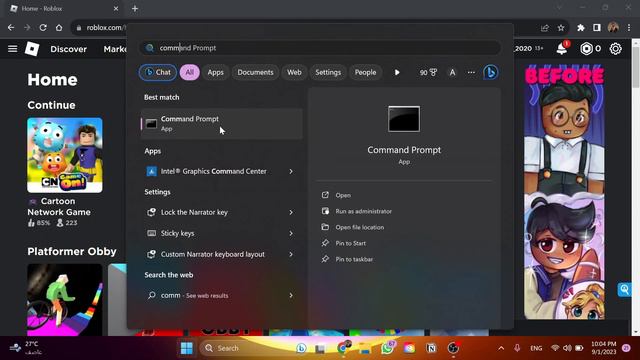Reload the Roblox page

coord(43,27)
